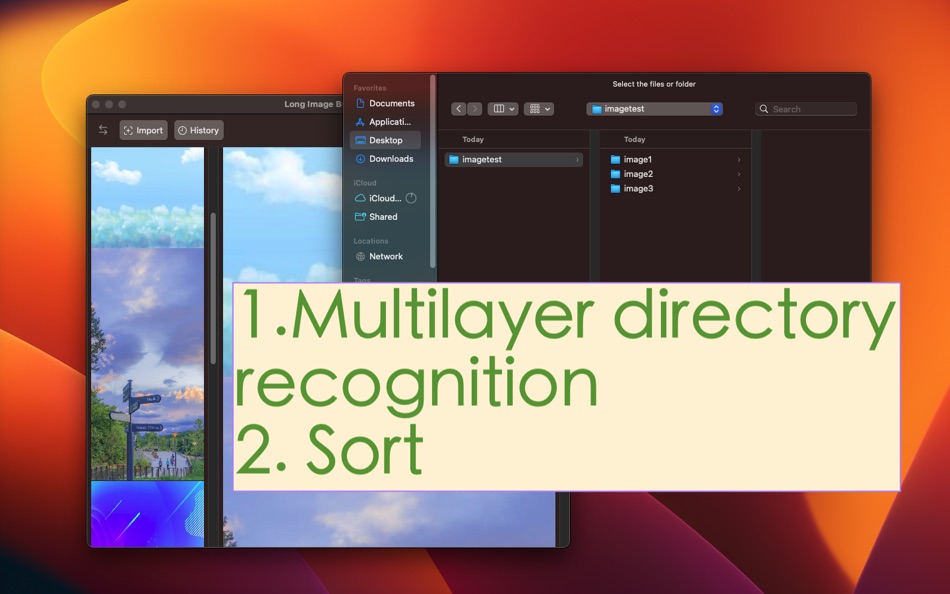Click the "Select the files or folder" title
This screenshot has height=594, width=950.
tap(654, 84)
